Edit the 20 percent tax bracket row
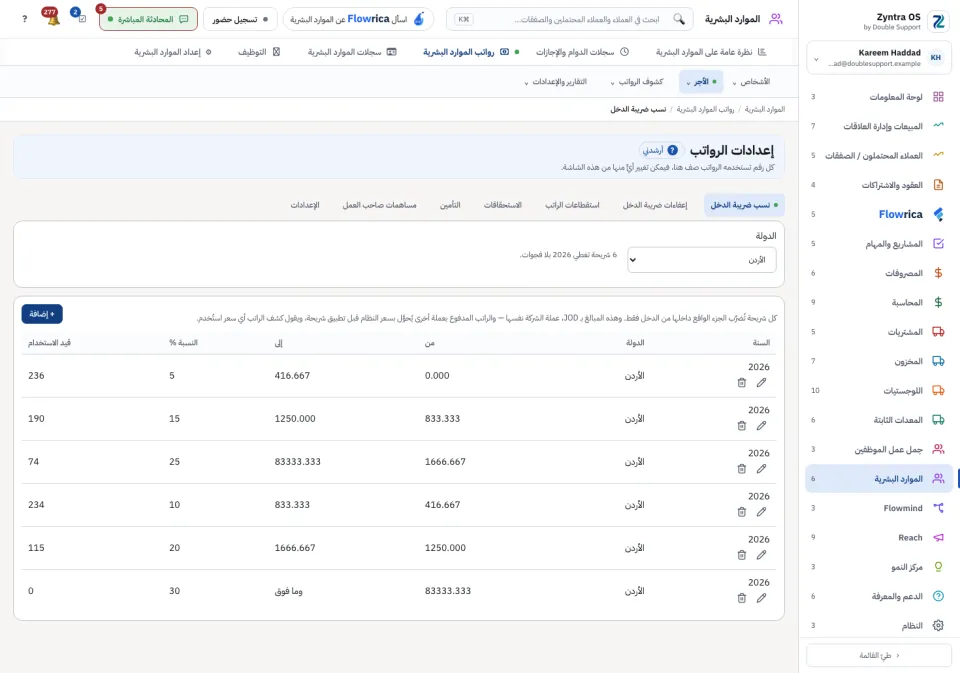The width and height of the screenshot is (960, 673). tap(761, 555)
